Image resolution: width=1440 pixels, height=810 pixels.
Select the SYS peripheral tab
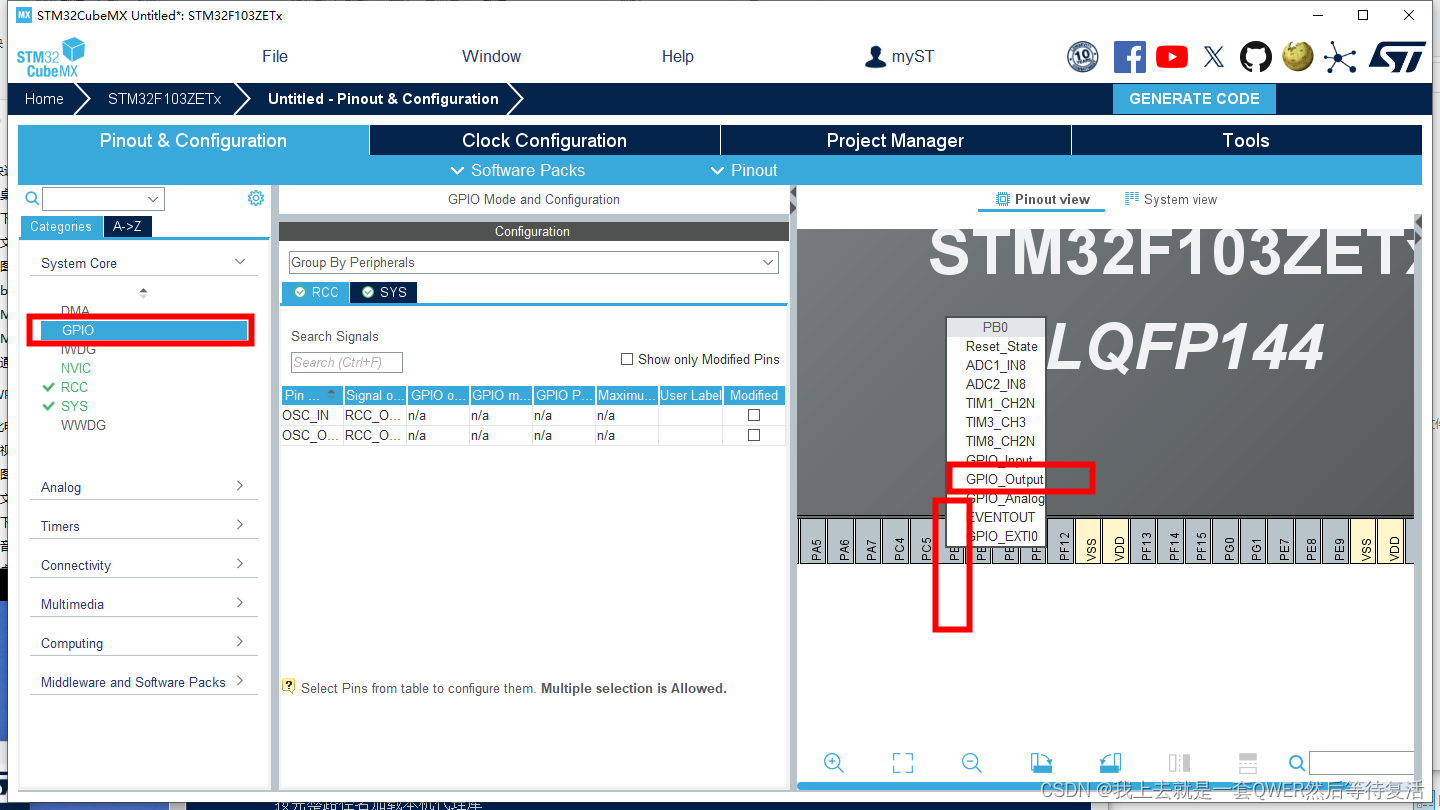pos(384,292)
